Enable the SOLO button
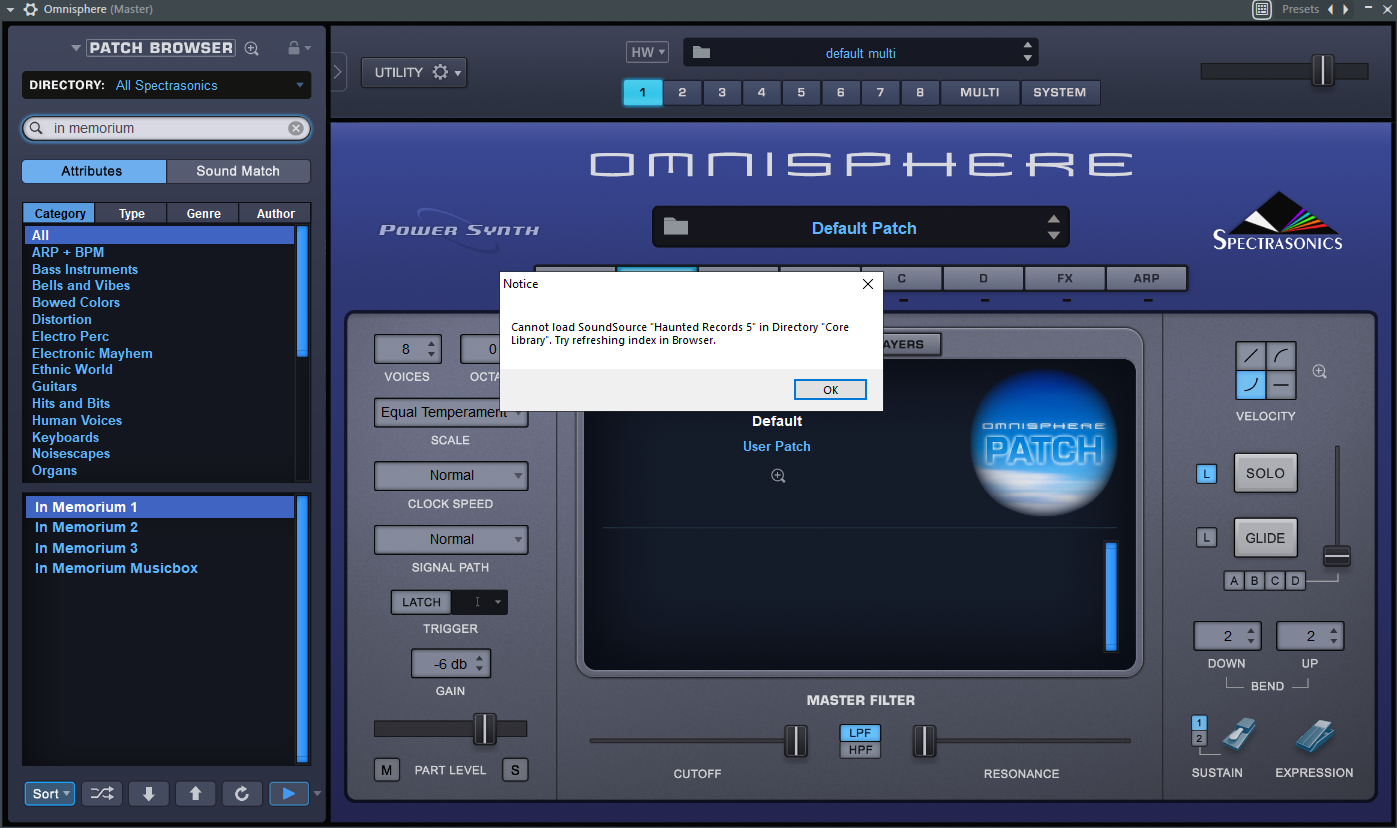 [1265, 474]
